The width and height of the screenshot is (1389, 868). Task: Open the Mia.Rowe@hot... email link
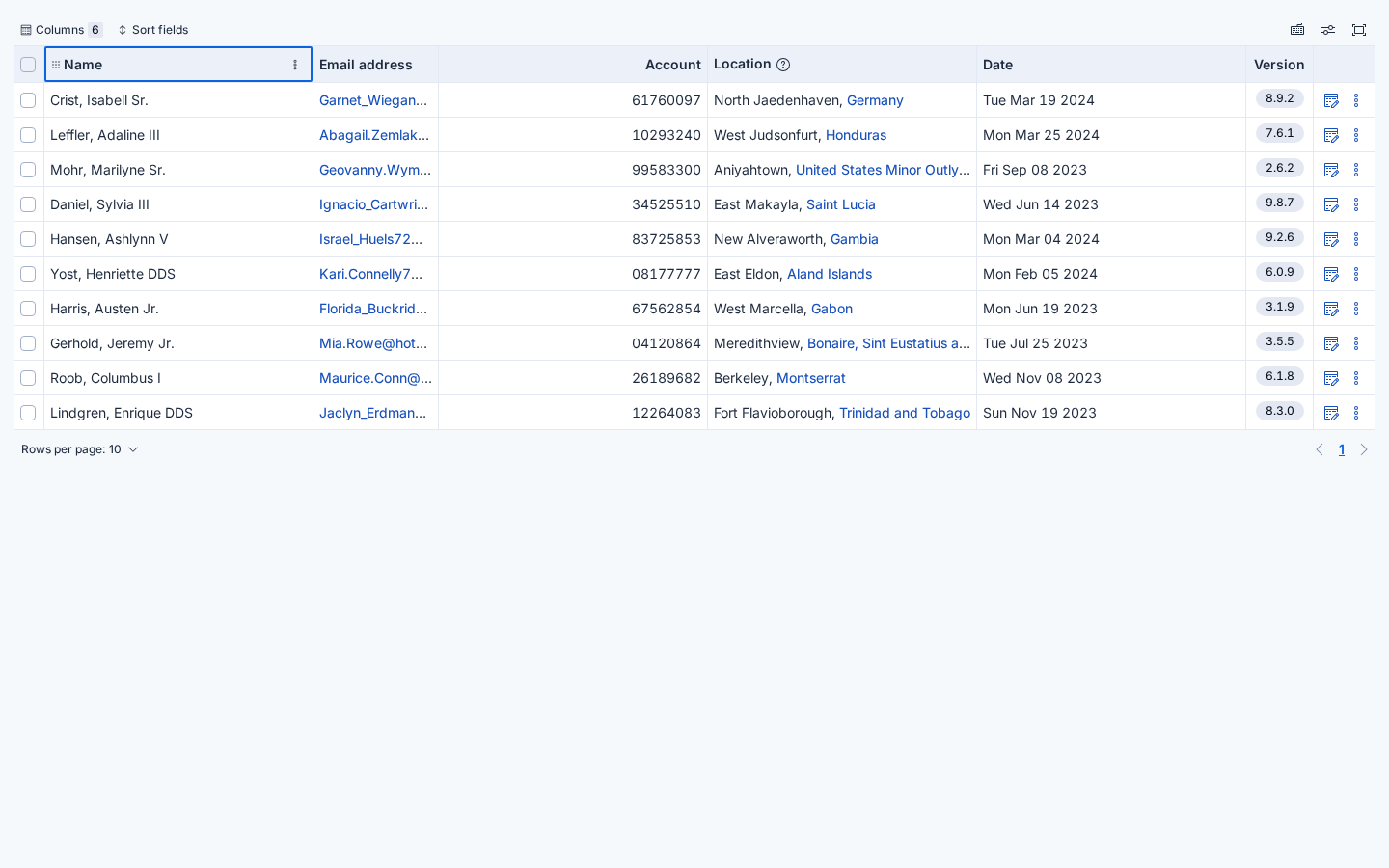(x=373, y=343)
